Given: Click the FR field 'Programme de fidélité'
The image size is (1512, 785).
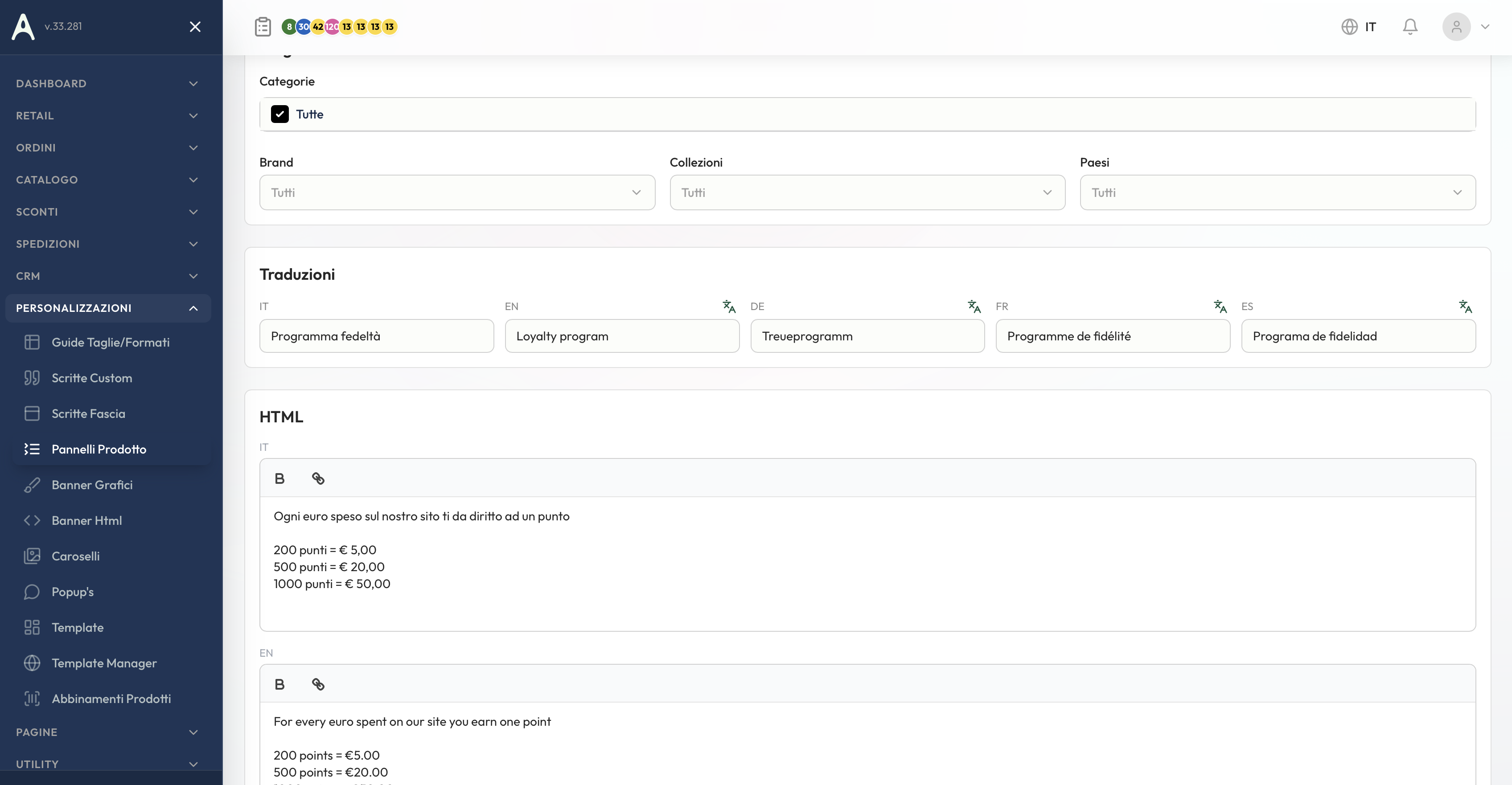Looking at the screenshot, I should [x=1113, y=336].
